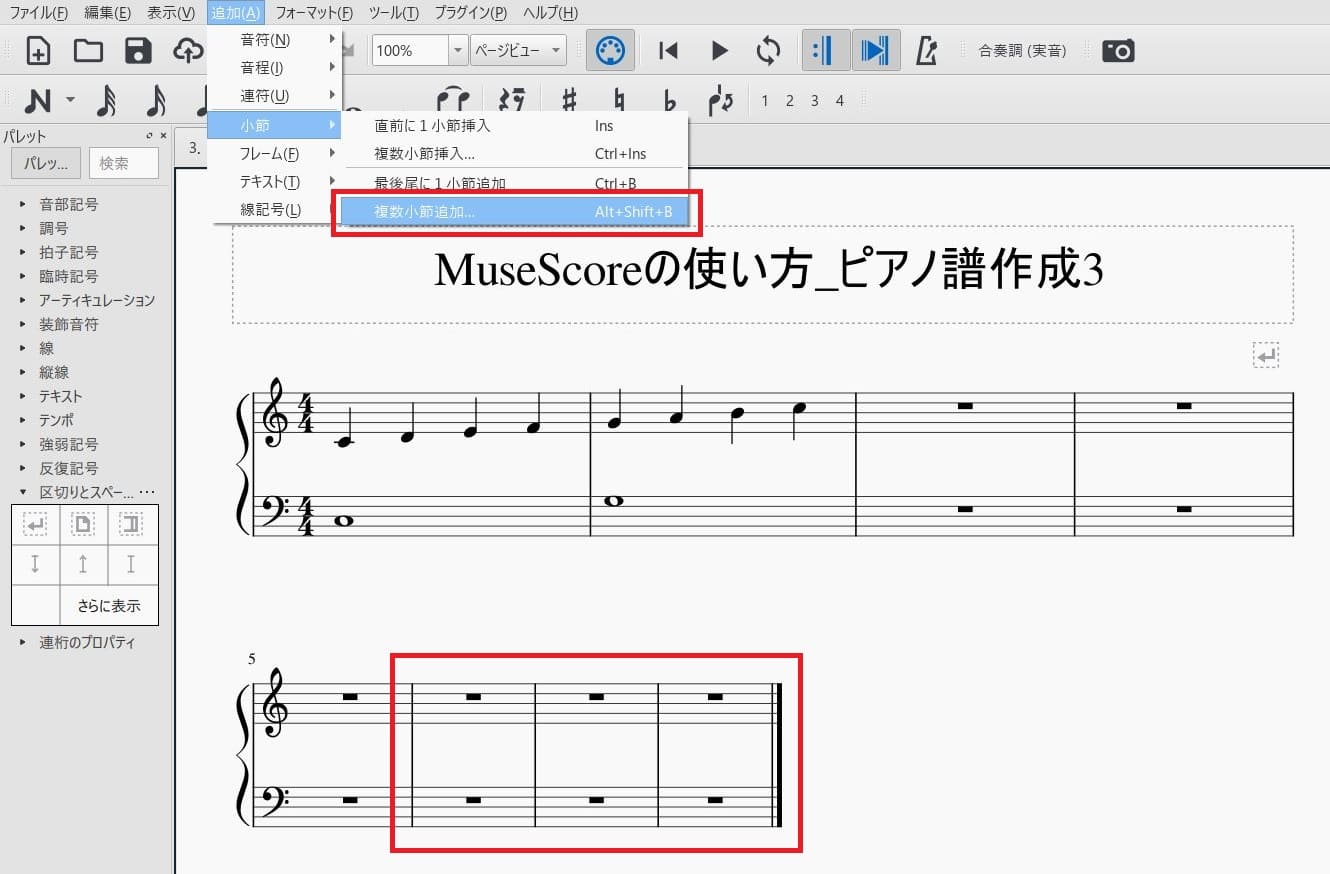1330x874 pixels.
Task: Select the system break icon in palette
Action: tap(35, 524)
